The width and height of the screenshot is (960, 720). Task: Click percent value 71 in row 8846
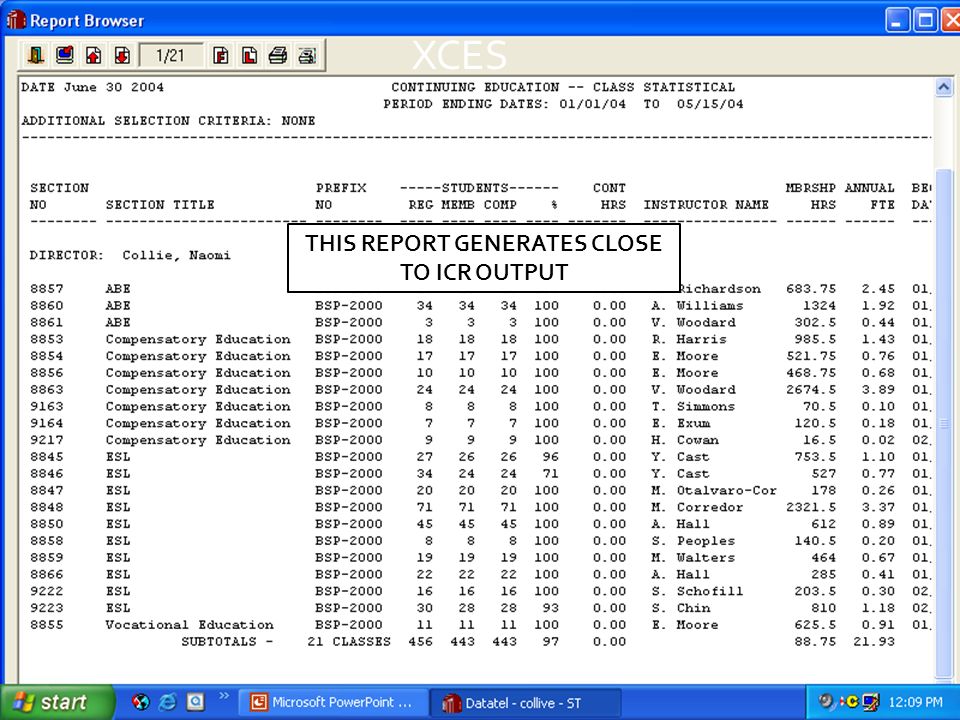[550, 473]
